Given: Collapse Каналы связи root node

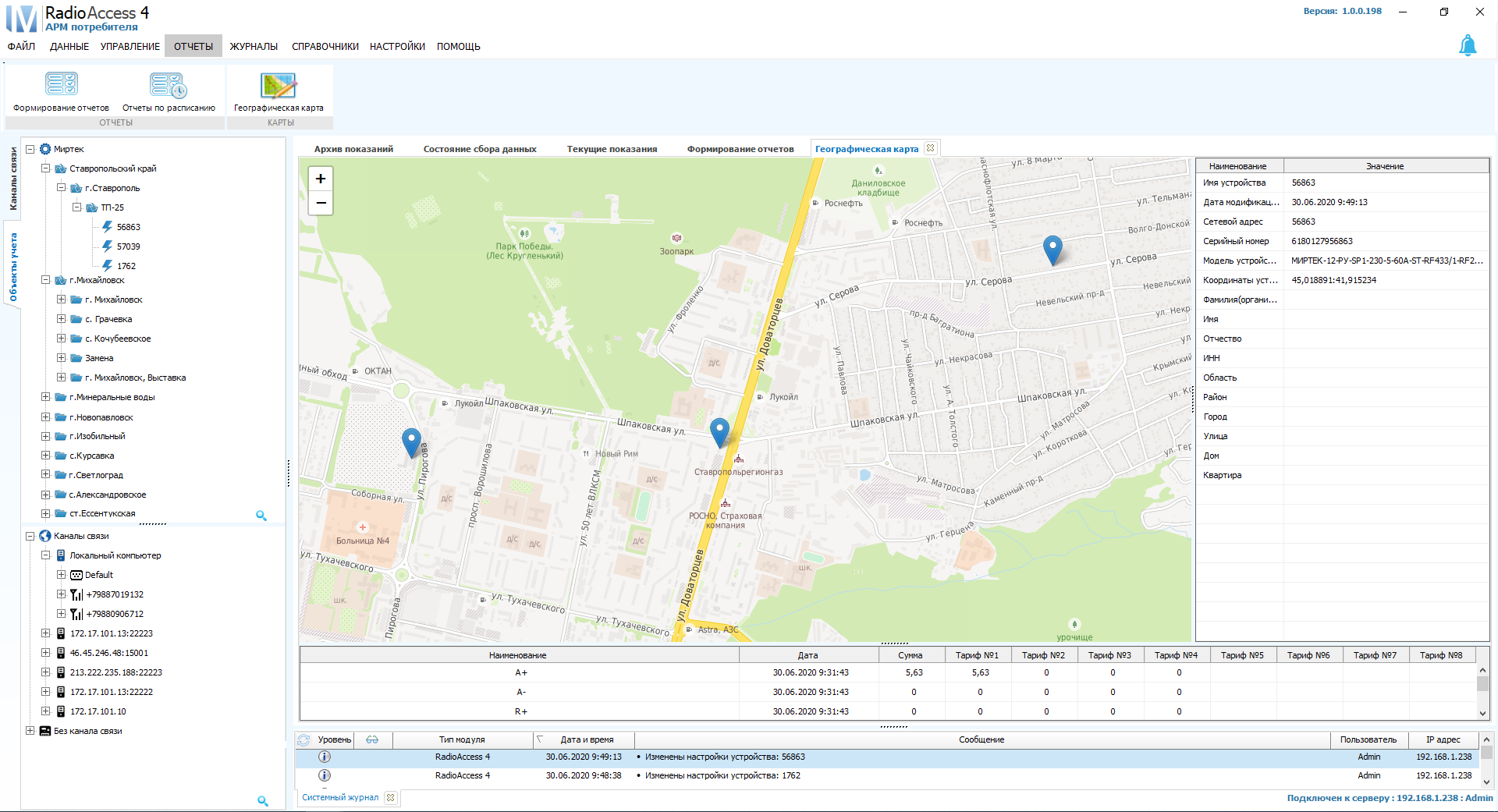Looking at the screenshot, I should point(30,536).
